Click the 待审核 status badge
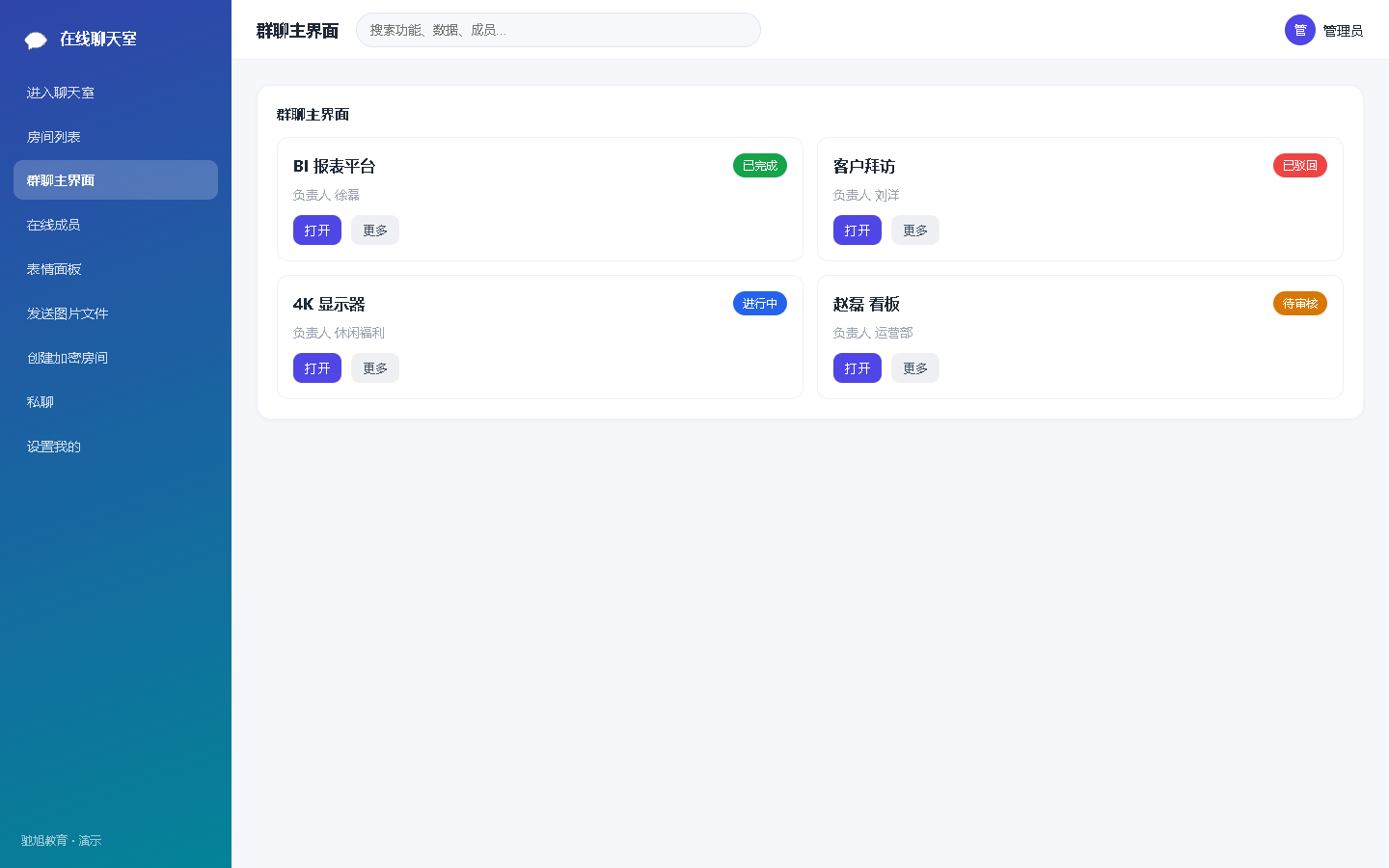Image resolution: width=1389 pixels, height=868 pixels. click(x=1300, y=304)
